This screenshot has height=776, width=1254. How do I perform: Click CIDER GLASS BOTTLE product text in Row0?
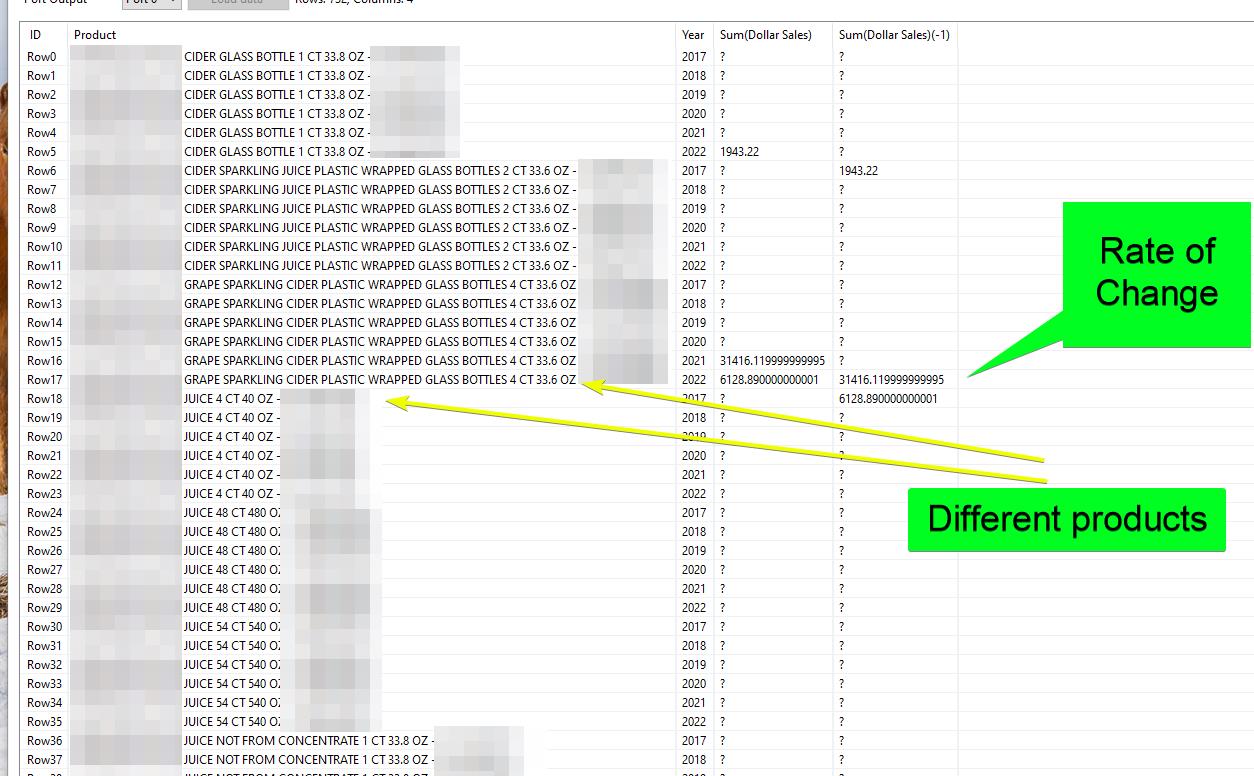pyautogui.click(x=276, y=57)
